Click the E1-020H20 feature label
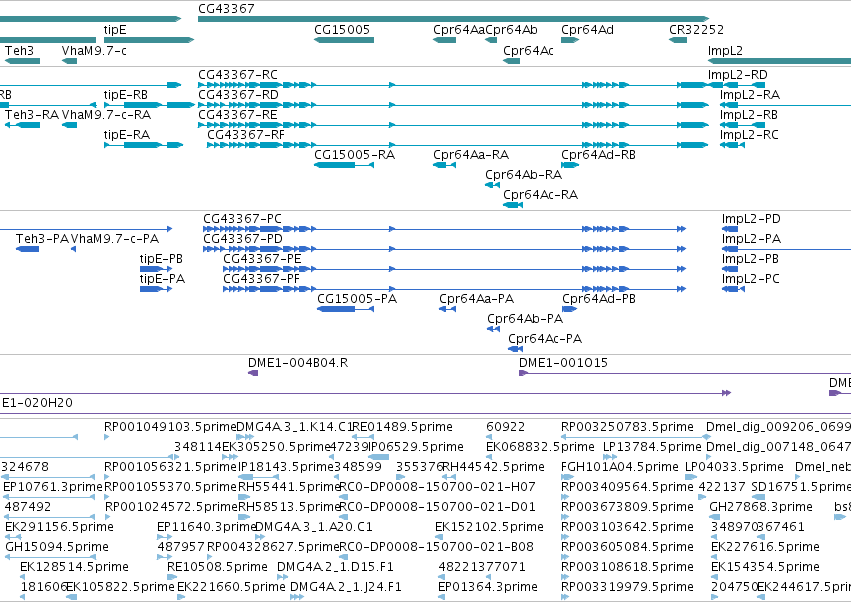Viewport: 851px width, 602px height. click(x=37, y=403)
